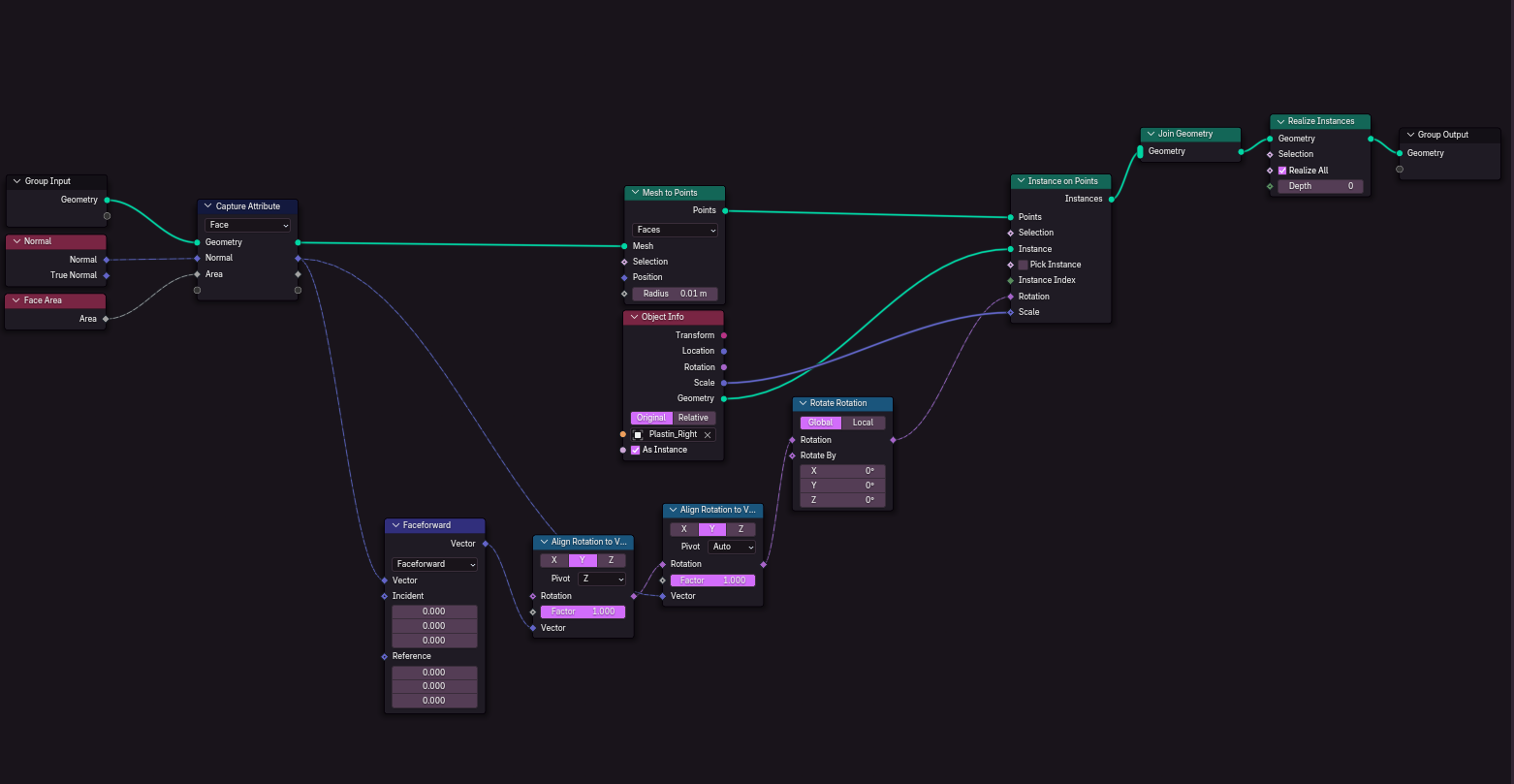Viewport: 1514px width, 784px height.
Task: Switch Object Info transform space to Relative
Action: (693, 418)
